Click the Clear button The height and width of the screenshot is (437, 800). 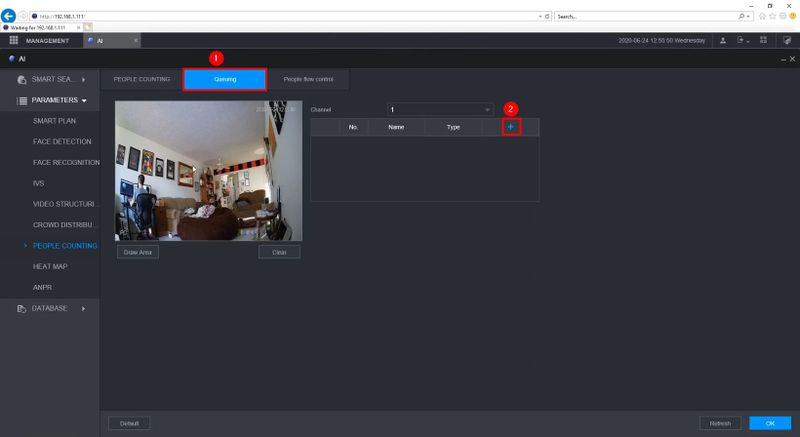pos(279,252)
